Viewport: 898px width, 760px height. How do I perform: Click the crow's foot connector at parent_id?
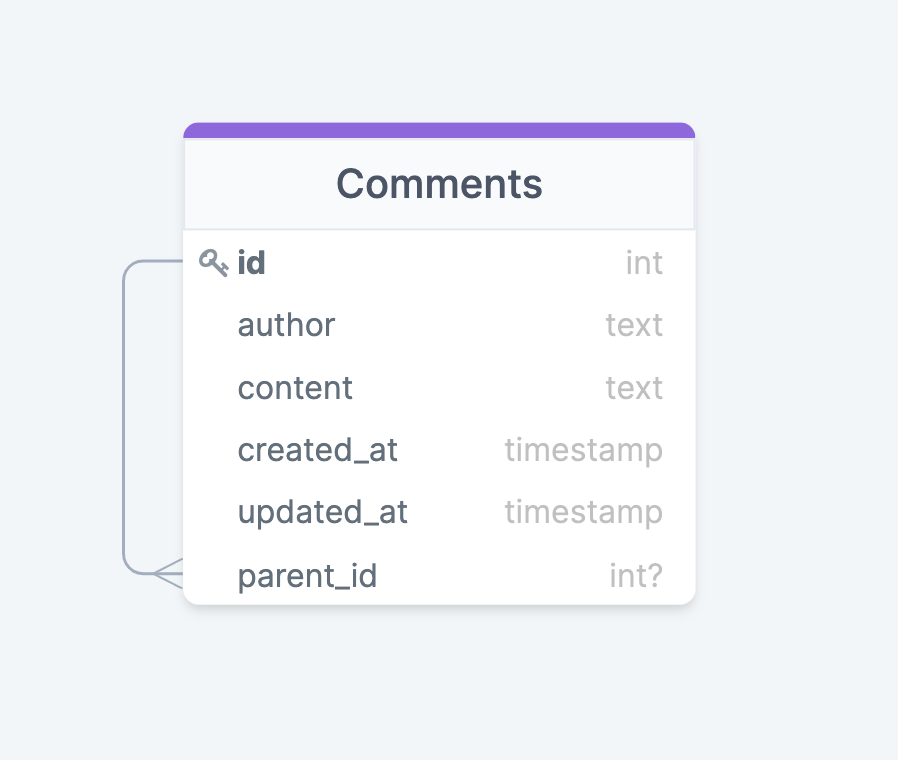tap(169, 574)
